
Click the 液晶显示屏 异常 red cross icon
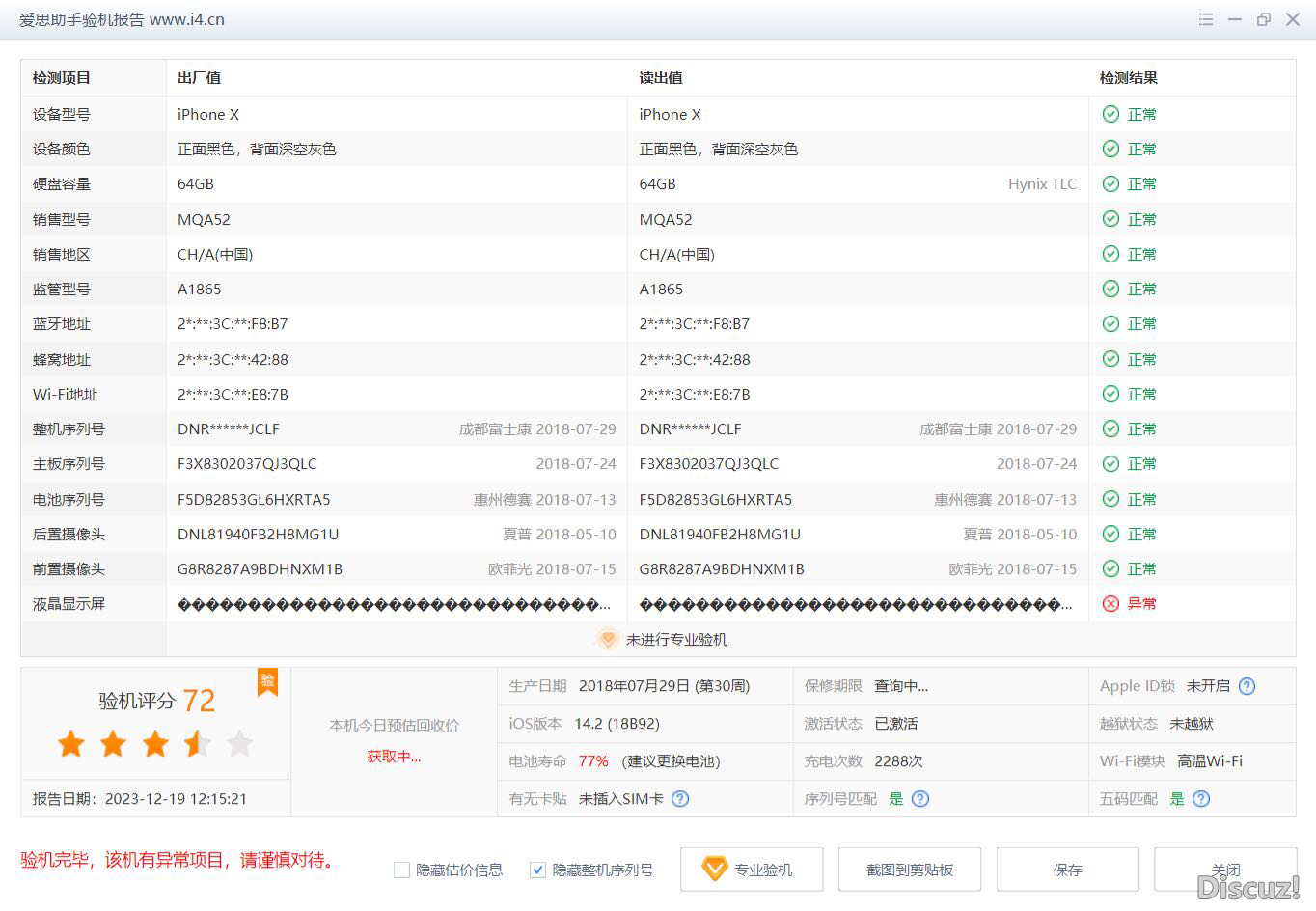point(1110,603)
